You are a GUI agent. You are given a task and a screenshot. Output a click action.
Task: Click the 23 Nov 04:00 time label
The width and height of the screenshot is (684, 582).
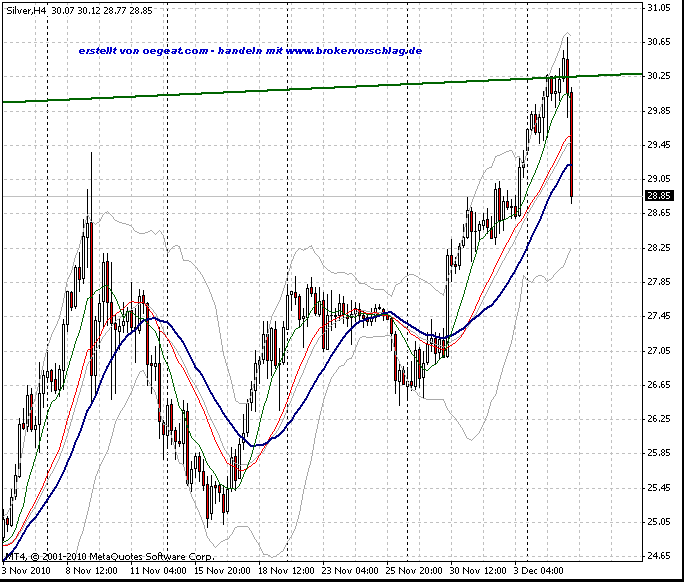click(350, 571)
